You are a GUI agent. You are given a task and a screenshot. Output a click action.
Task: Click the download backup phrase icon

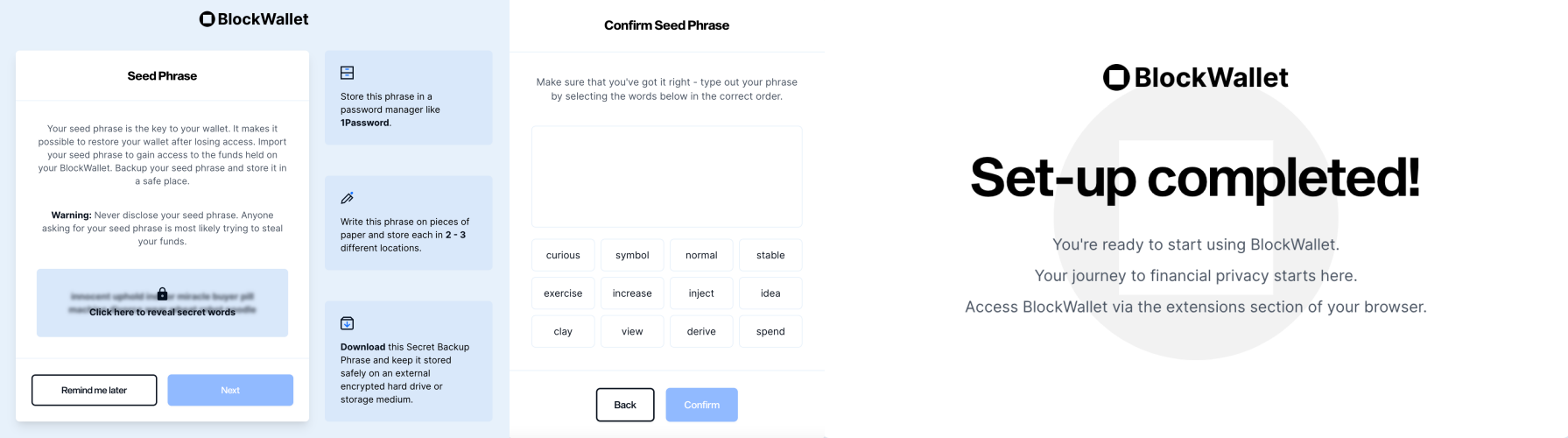(347, 323)
